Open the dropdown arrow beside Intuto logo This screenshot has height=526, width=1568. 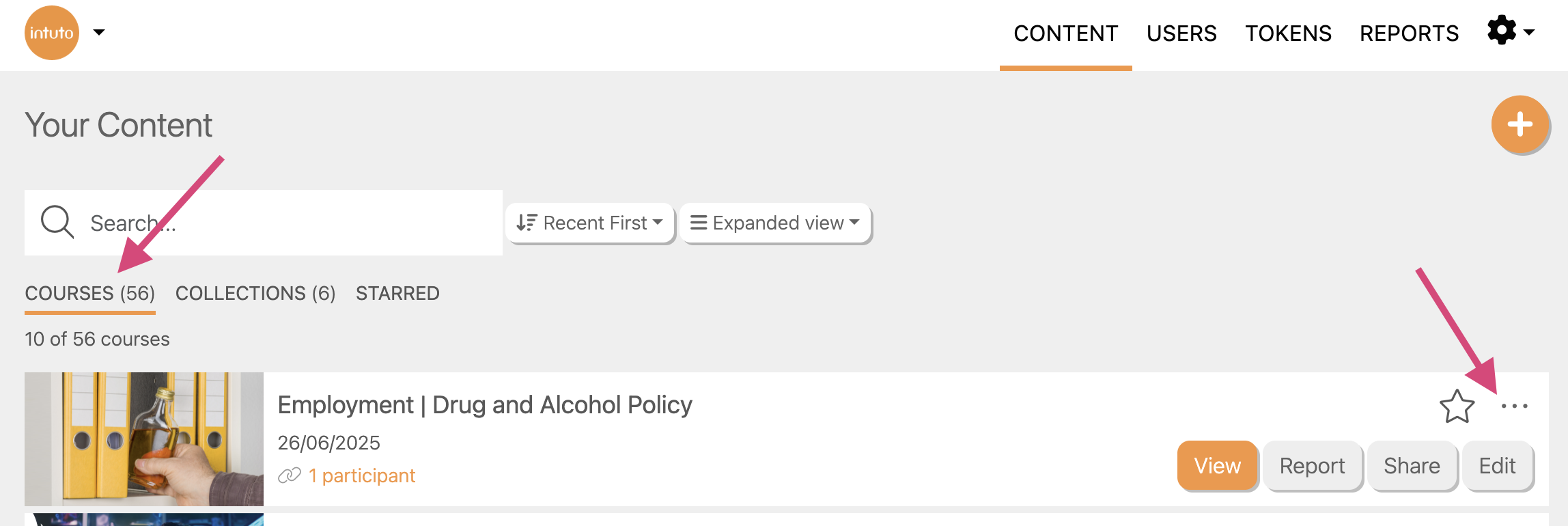pyautogui.click(x=99, y=32)
